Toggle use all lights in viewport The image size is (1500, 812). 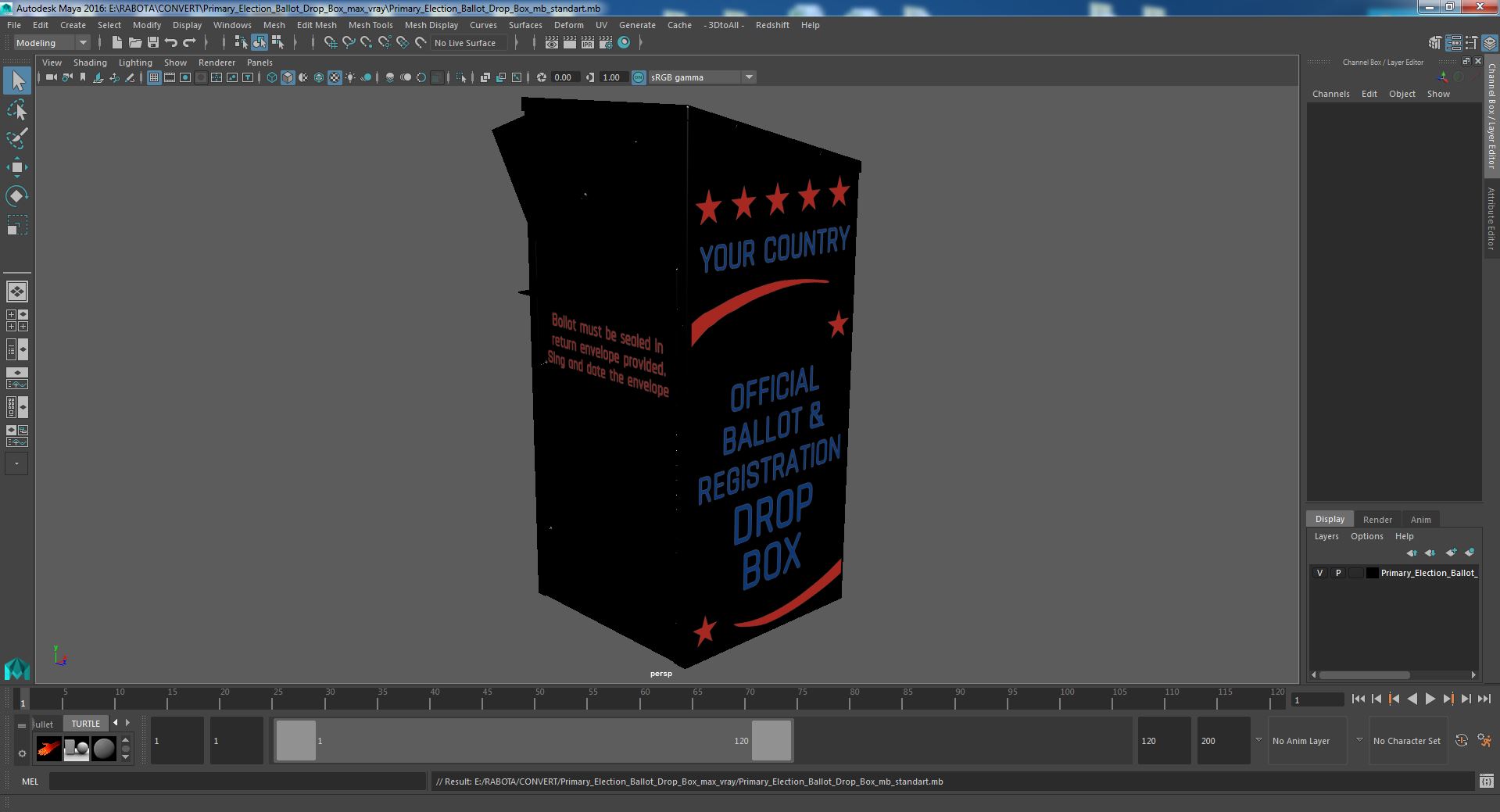pos(350,77)
